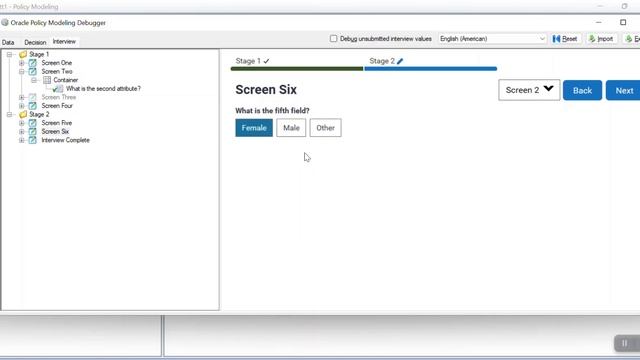Collapse the Screen Two tree node
This screenshot has width=640, height=360.
(22, 71)
